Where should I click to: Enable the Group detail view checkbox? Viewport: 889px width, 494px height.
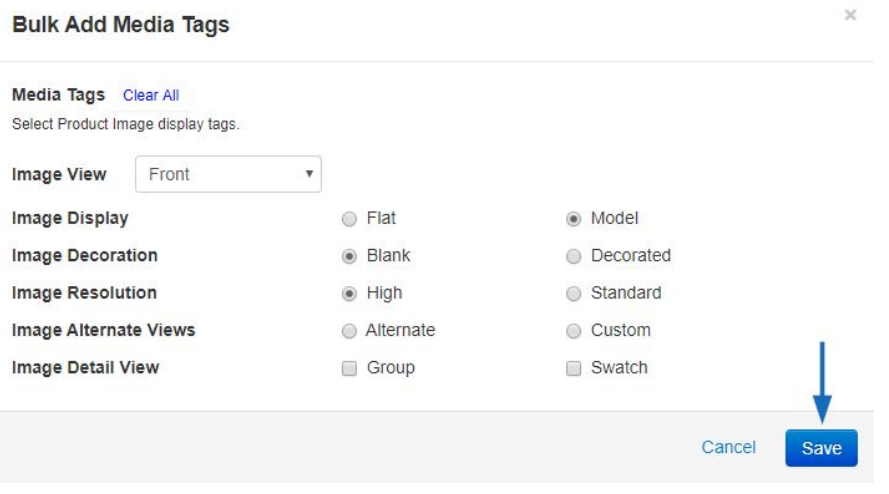[349, 368]
